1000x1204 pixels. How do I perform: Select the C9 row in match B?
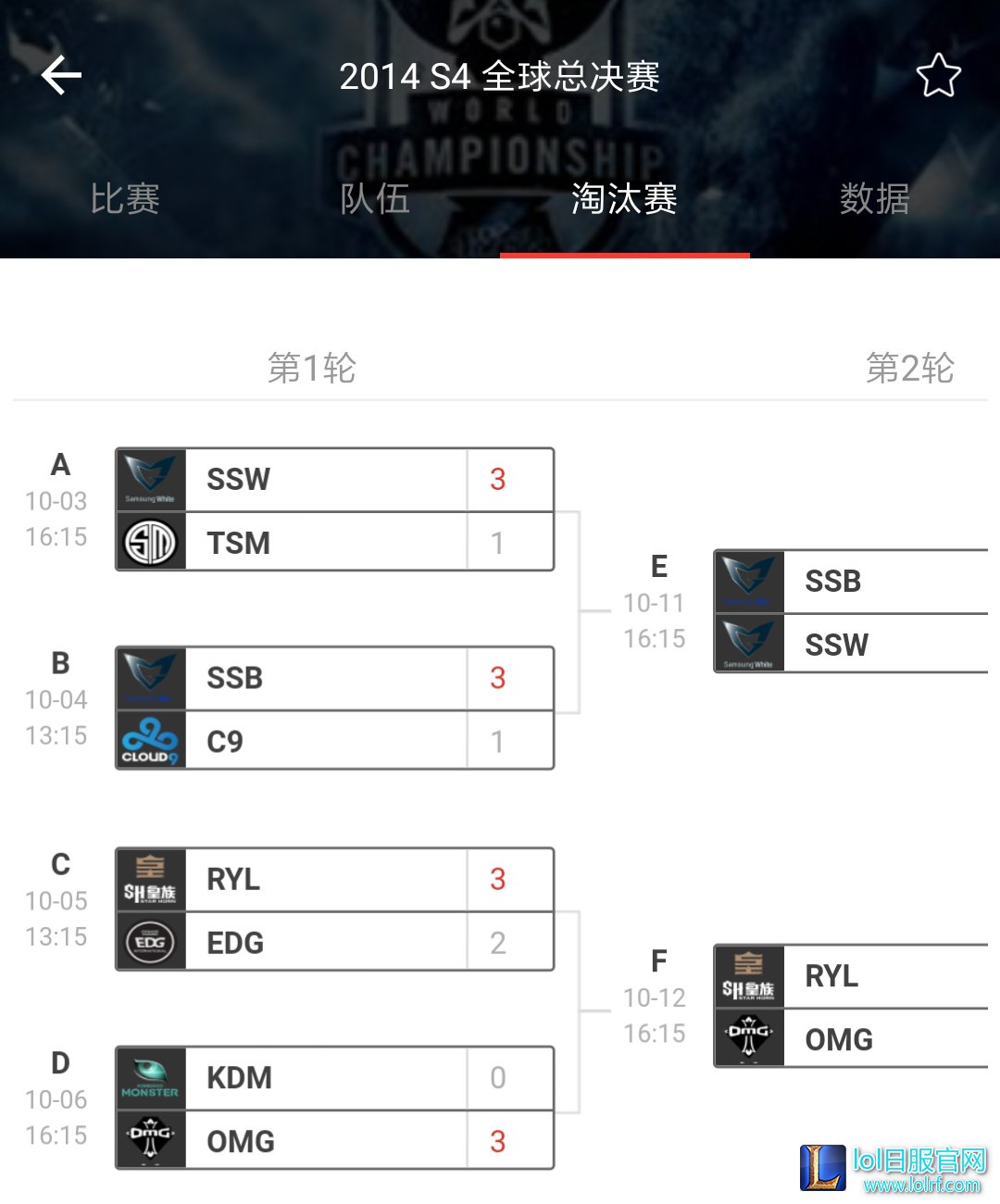tap(335, 741)
